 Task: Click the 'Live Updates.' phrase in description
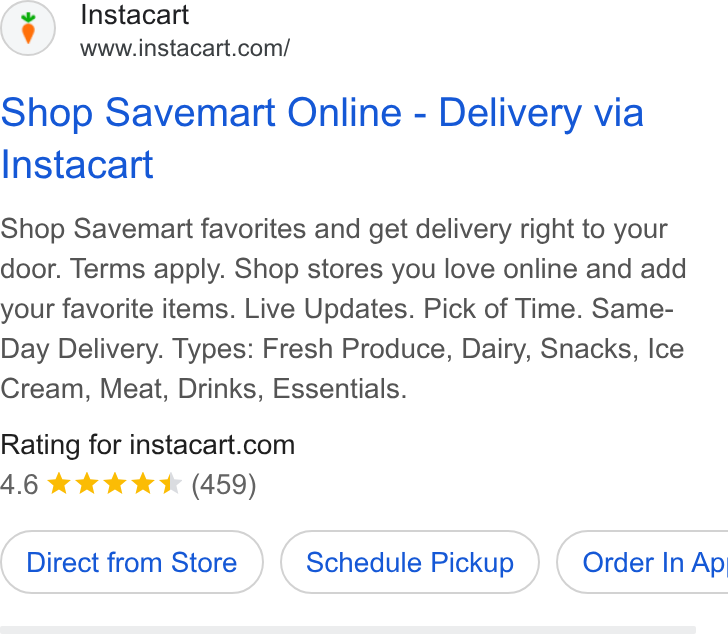pyautogui.click(x=329, y=309)
